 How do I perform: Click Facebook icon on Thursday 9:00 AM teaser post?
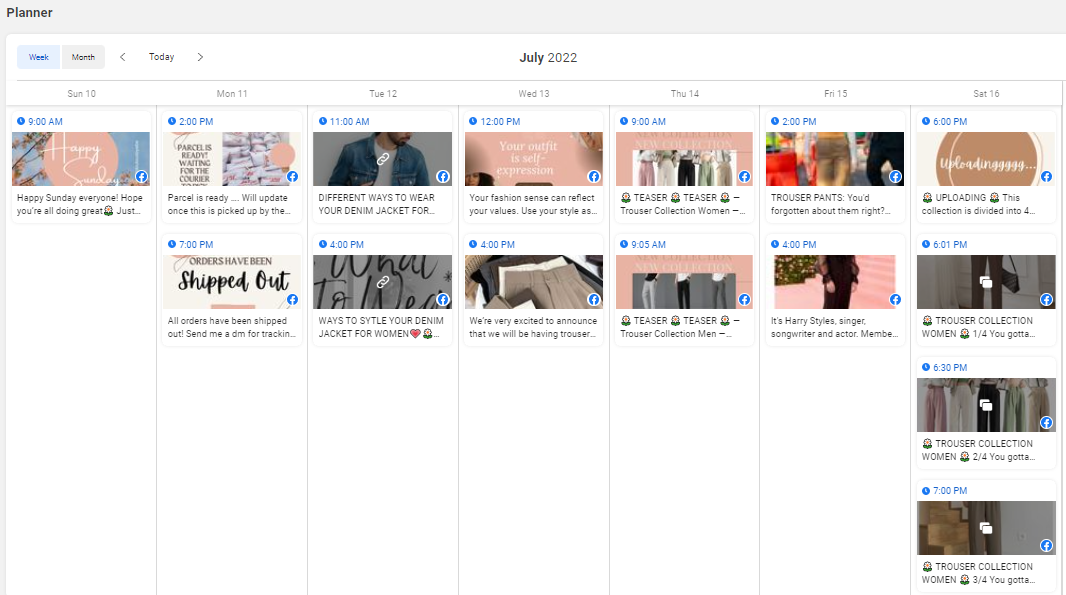click(744, 177)
